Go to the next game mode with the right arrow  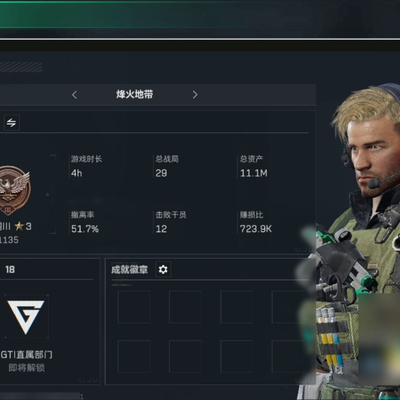click(x=195, y=95)
